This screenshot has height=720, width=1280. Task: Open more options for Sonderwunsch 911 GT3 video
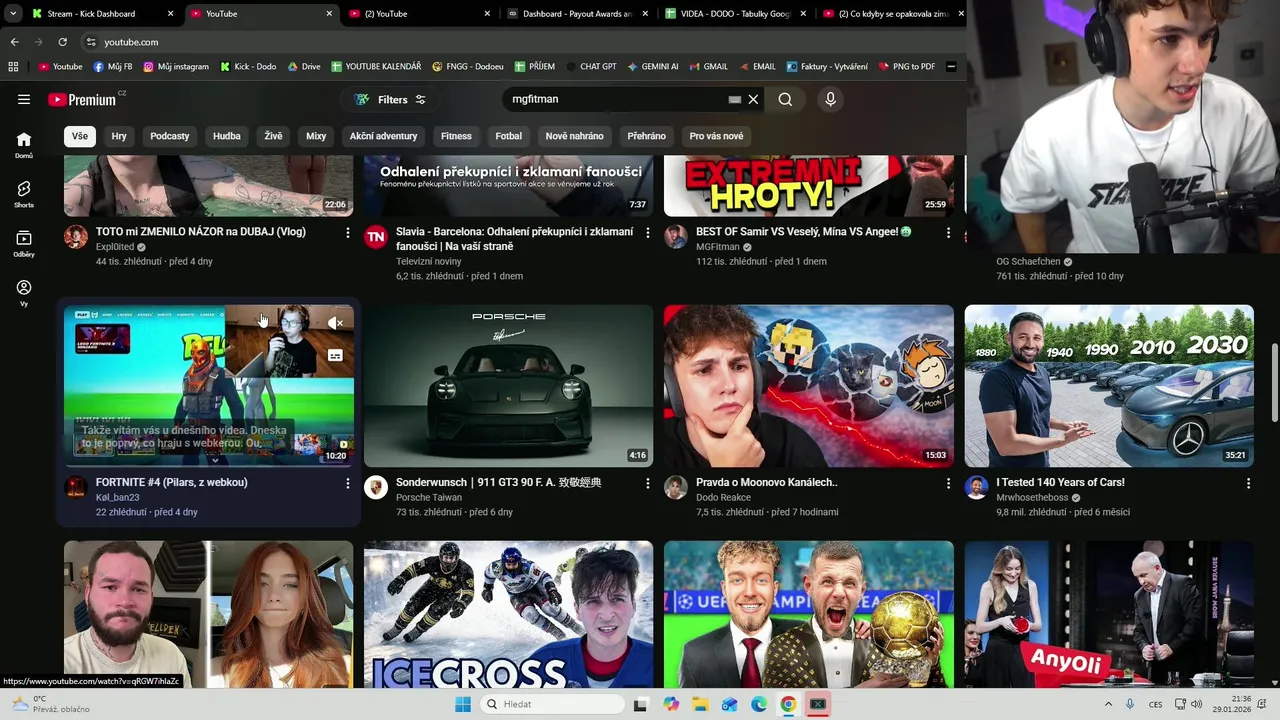[x=648, y=483]
